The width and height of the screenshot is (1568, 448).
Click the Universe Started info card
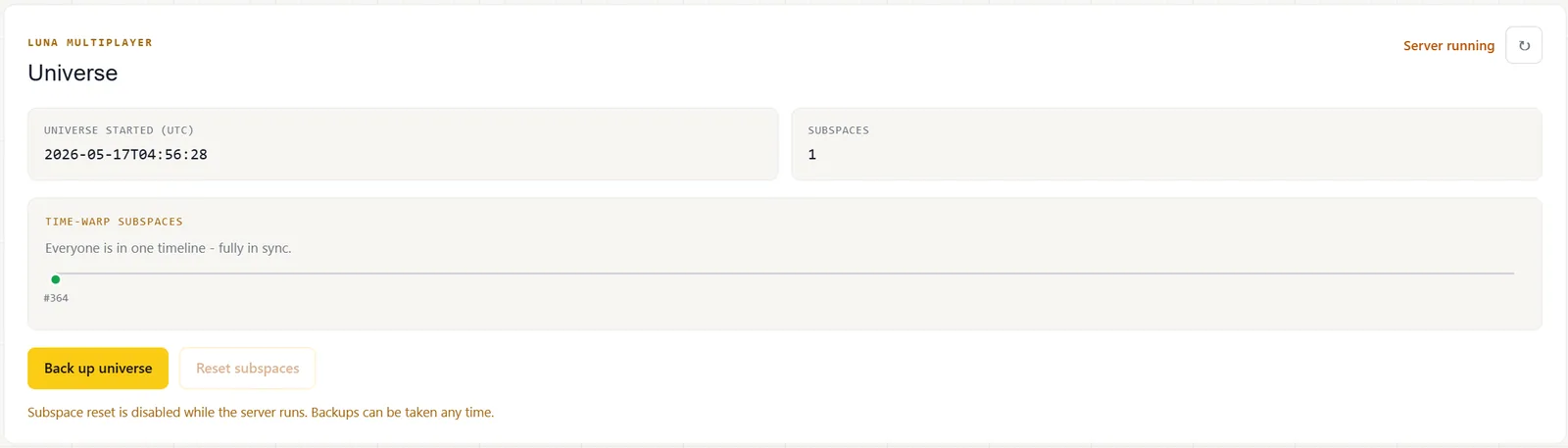point(403,144)
